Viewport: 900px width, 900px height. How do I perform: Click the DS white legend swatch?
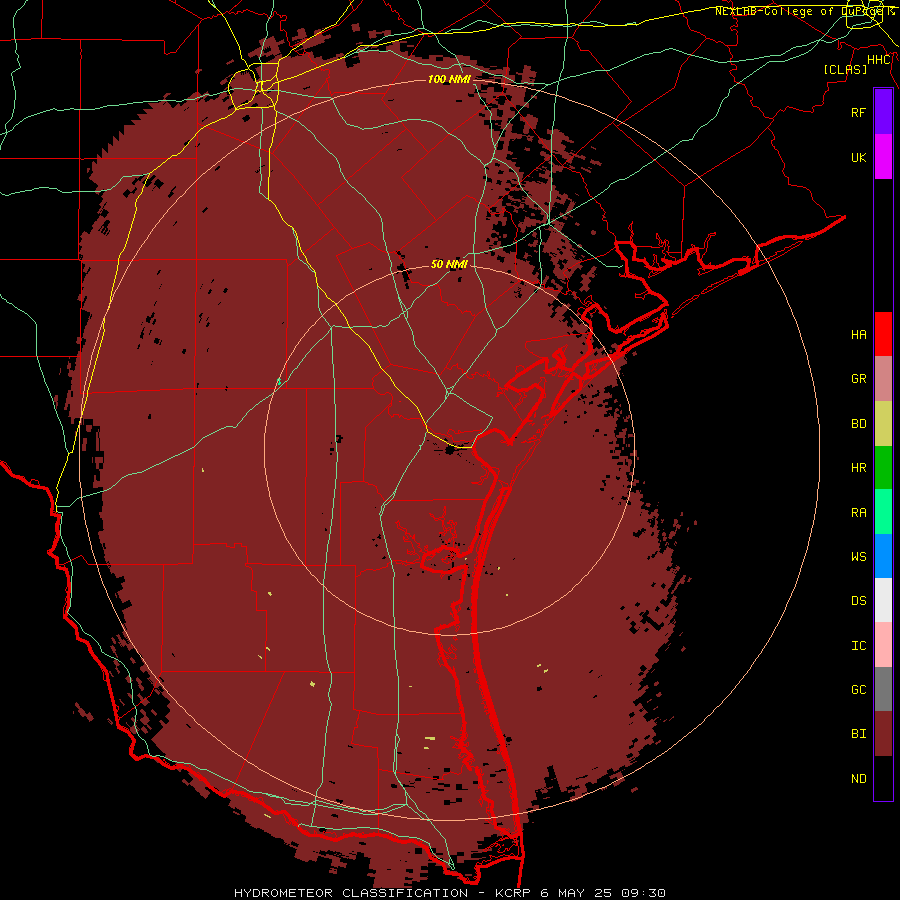coord(883,600)
